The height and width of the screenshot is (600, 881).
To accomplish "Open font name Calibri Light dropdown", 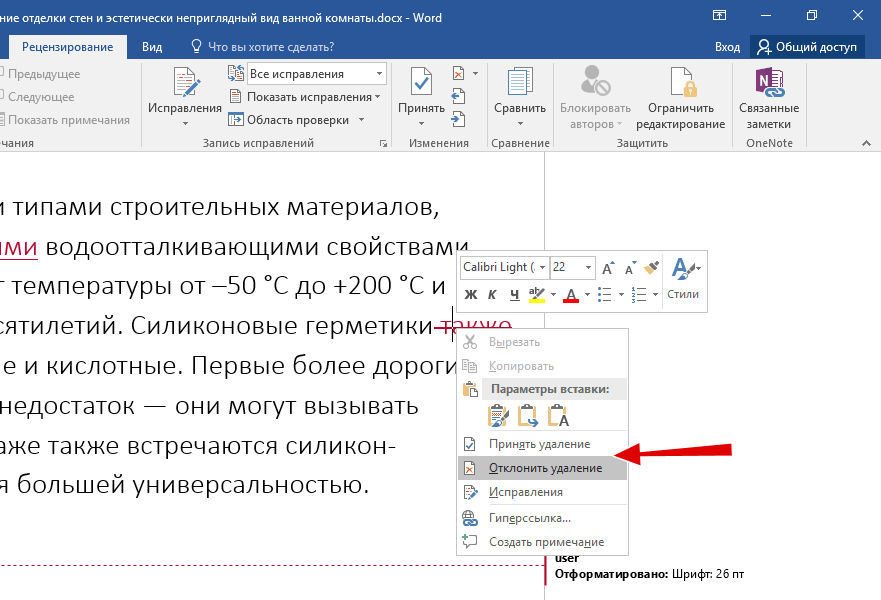I will [543, 267].
